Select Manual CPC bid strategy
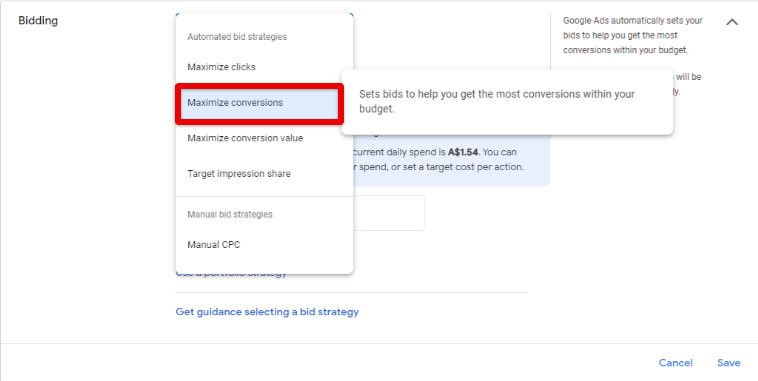This screenshot has width=758, height=381. click(x=264, y=245)
